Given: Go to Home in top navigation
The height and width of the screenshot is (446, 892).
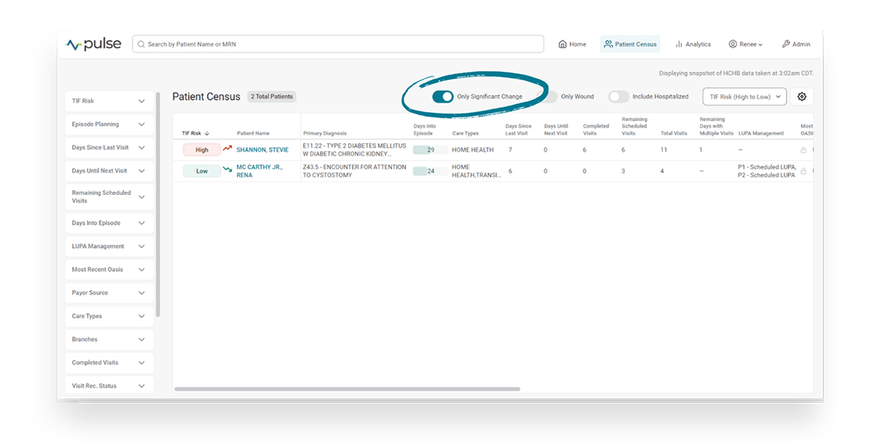Looking at the screenshot, I should click(x=572, y=44).
